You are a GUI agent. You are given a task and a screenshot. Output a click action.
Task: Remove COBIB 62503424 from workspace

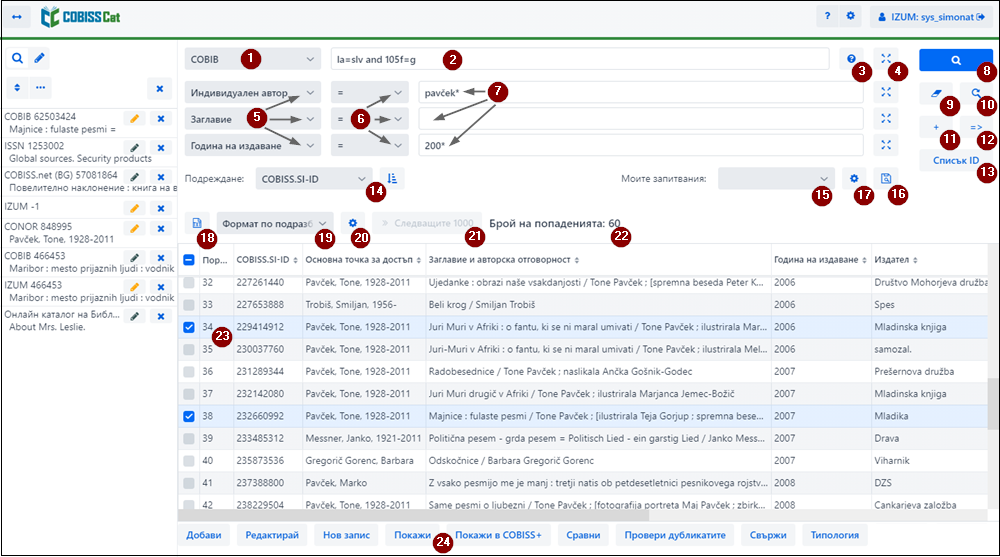point(161,119)
